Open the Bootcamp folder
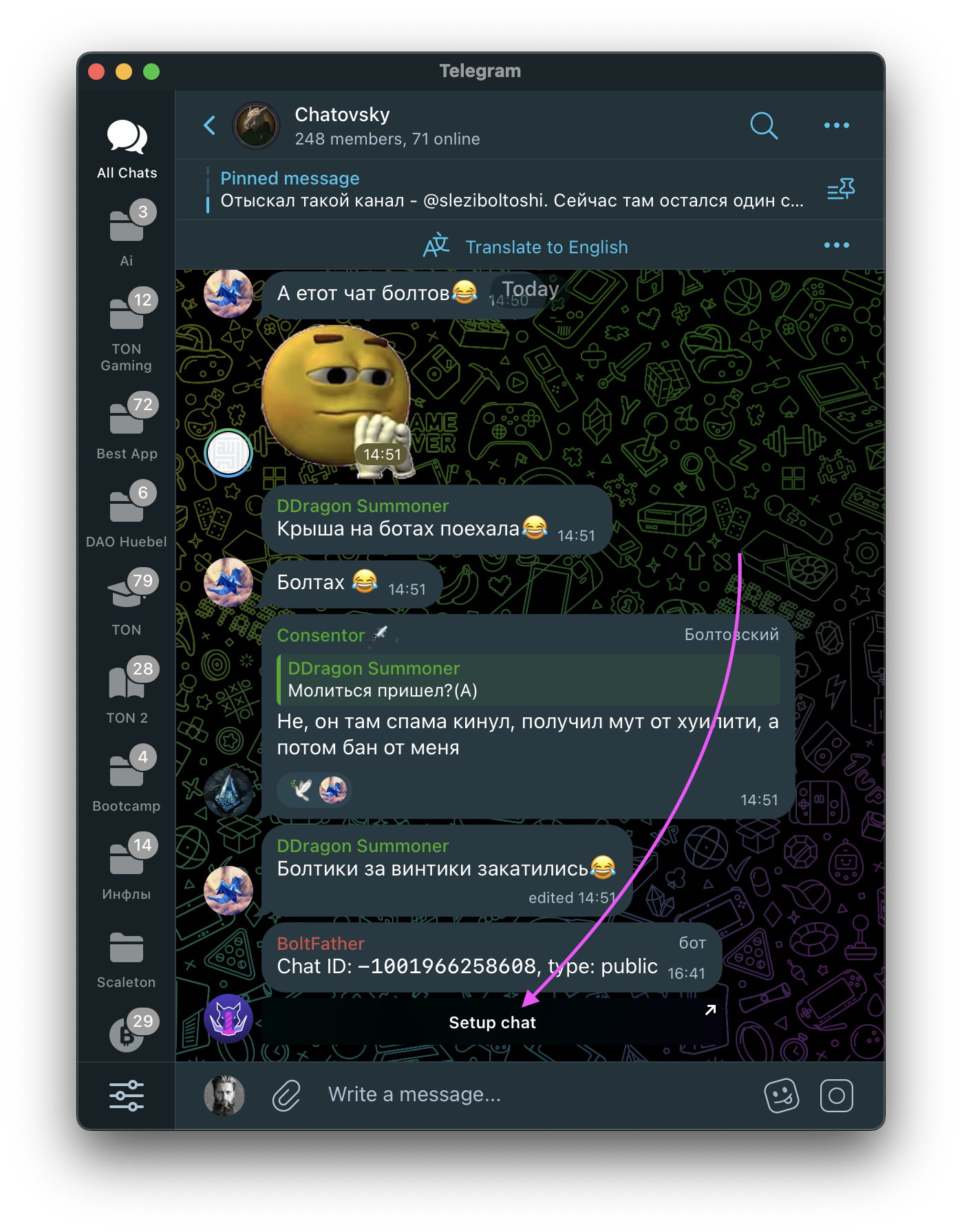The image size is (962, 1232). (127, 779)
